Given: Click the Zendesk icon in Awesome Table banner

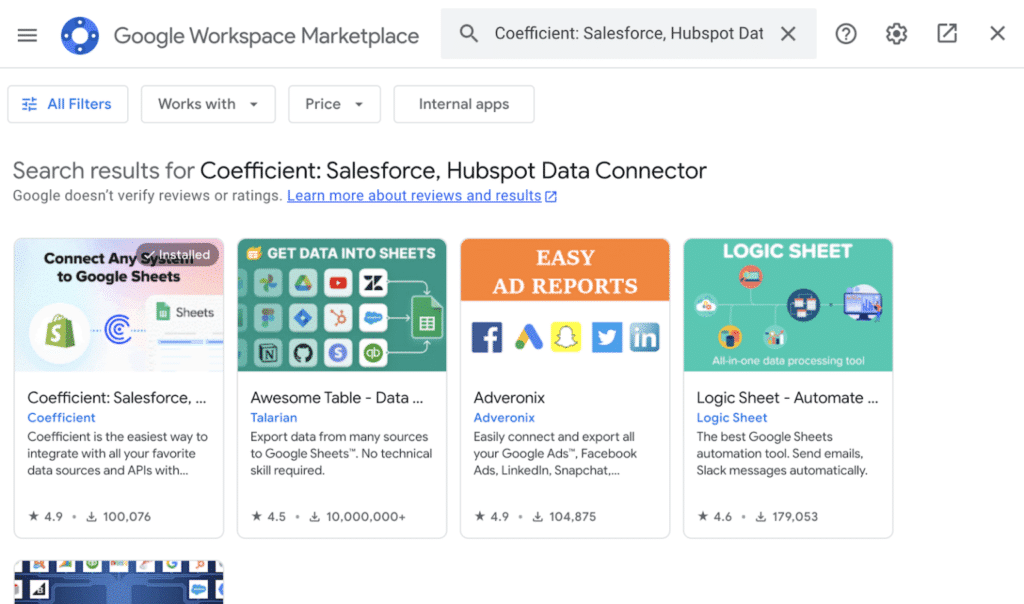Looking at the screenshot, I should point(373,283).
